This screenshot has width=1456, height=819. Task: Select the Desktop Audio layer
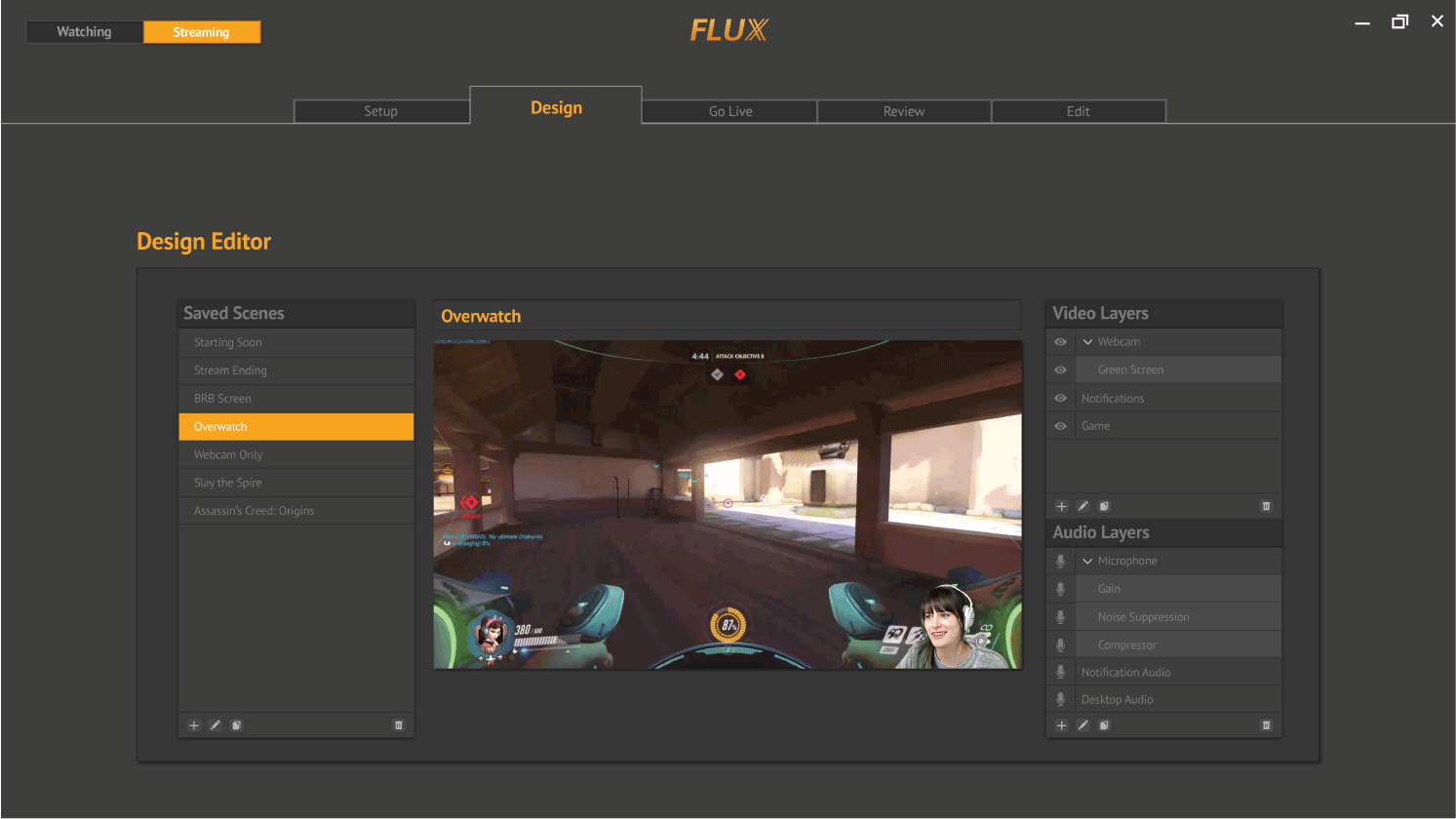(x=1178, y=700)
